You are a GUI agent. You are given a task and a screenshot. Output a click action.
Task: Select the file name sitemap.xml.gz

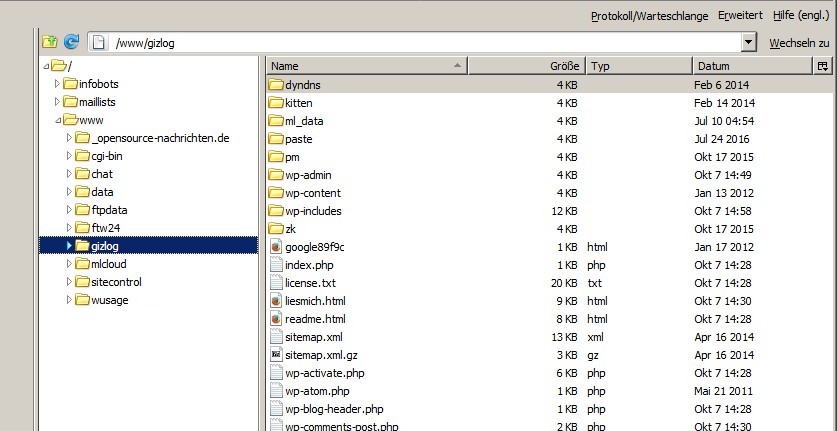click(x=321, y=355)
